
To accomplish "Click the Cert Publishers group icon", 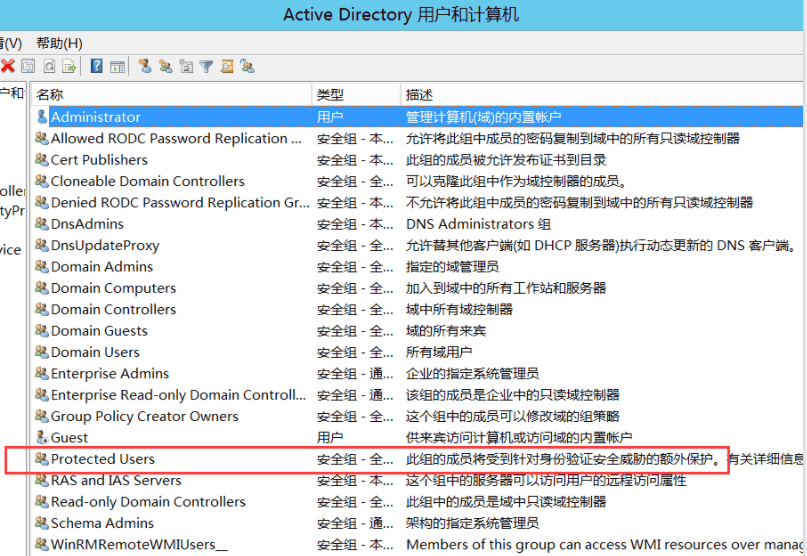I will point(42,159).
